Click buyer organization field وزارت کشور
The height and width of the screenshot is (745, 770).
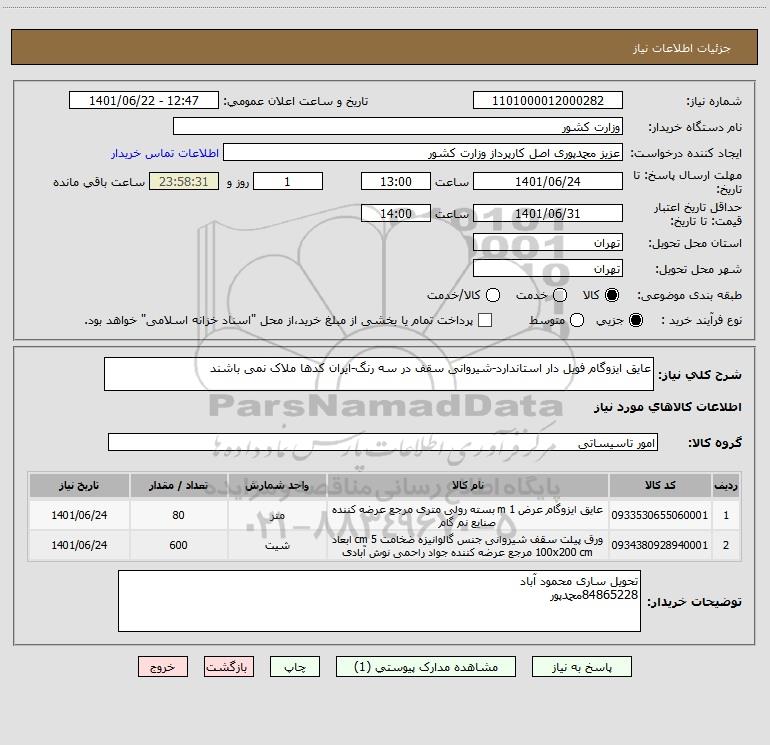click(398, 127)
